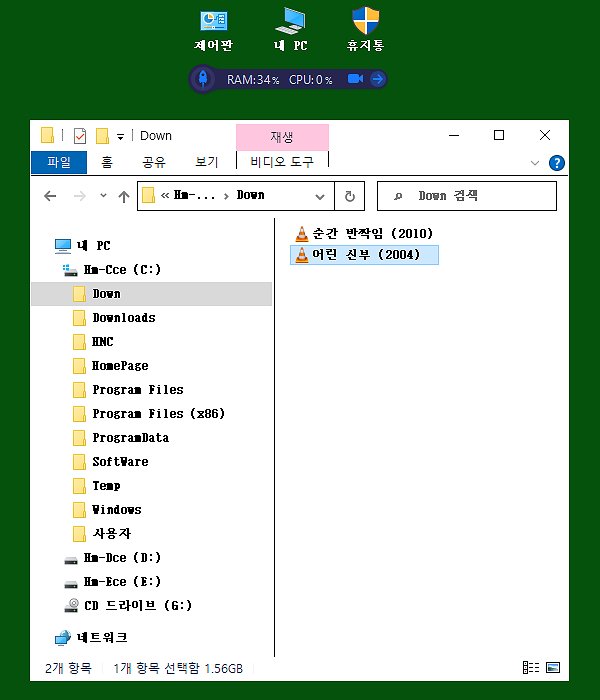Screen dimensions: 600x700
Task: Click the 2개 항목 status text
Action: (x=68, y=669)
